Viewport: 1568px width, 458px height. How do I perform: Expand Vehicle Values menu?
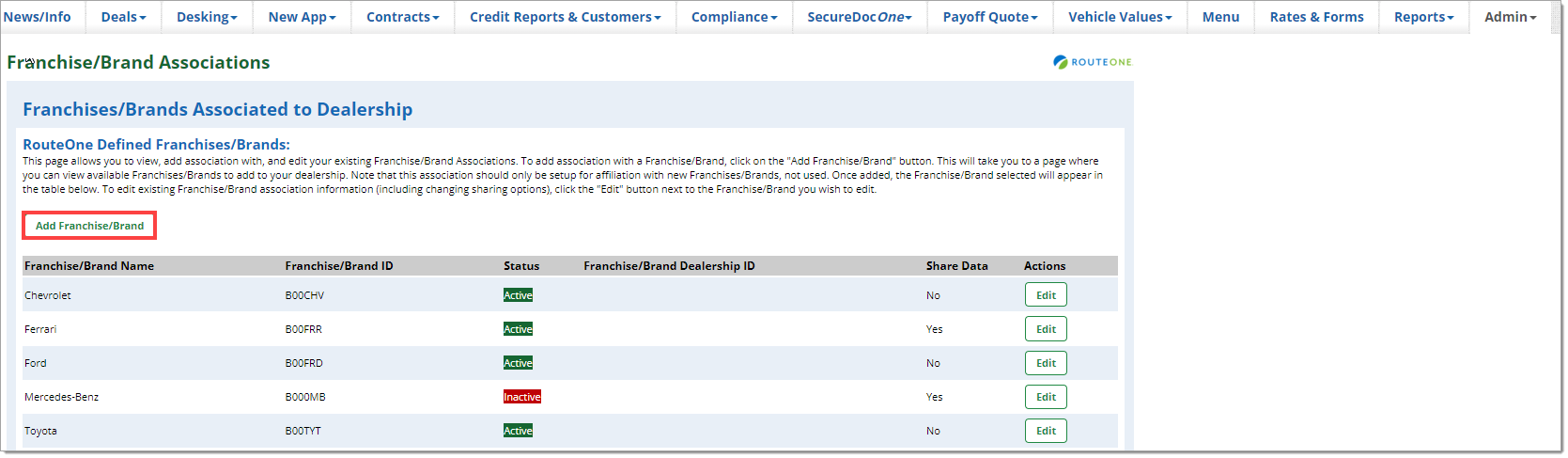pyautogui.click(x=1120, y=17)
